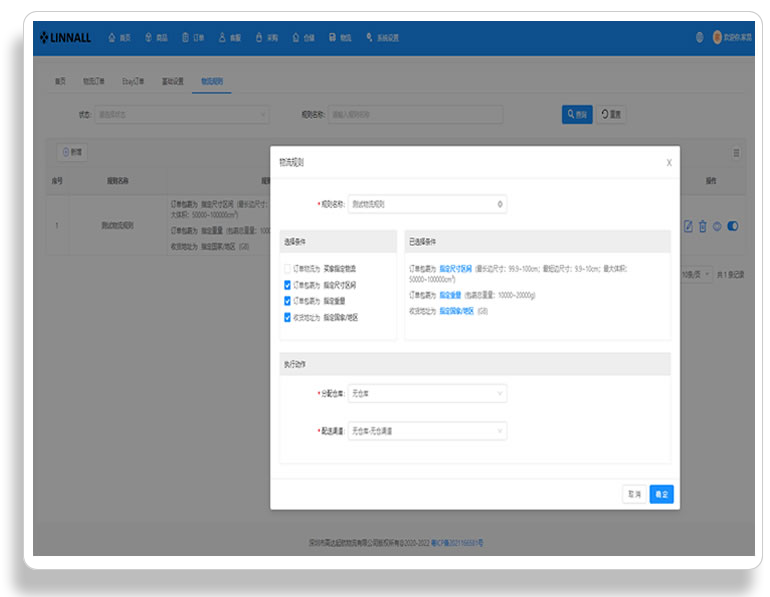Image resolution: width=770 pixels, height=597 pixels.
Task: Expand the status filter dropdown
Action: [182, 115]
